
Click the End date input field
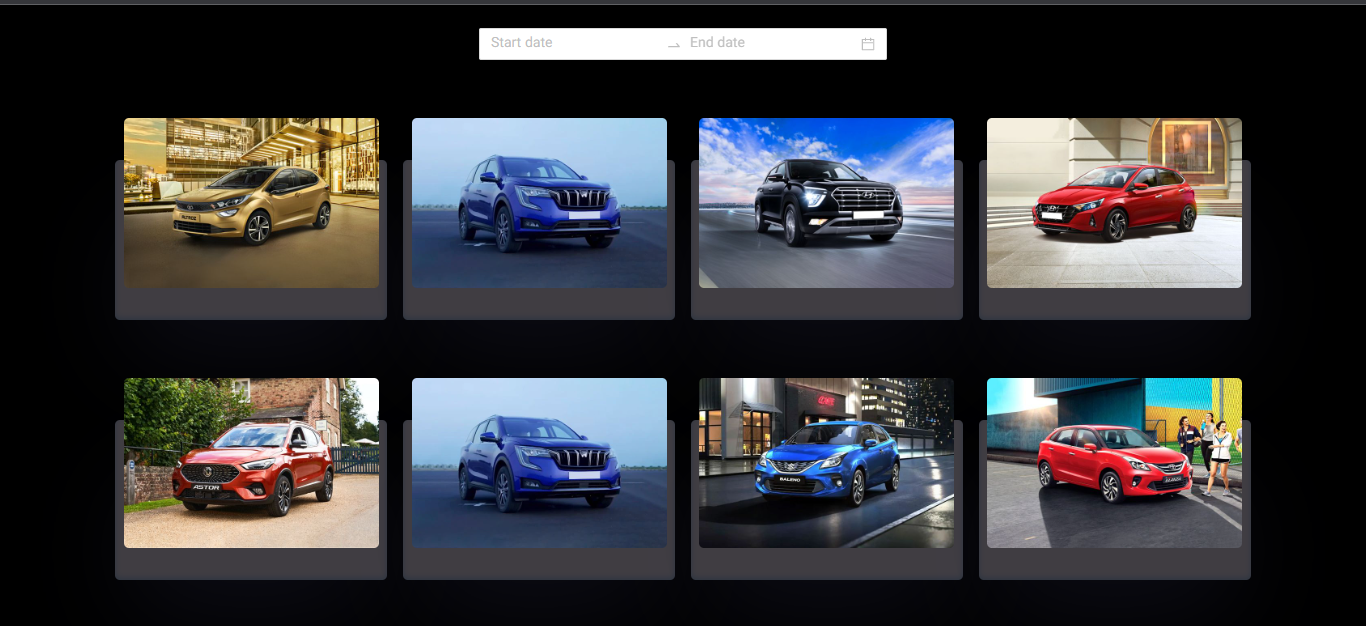[x=771, y=43]
